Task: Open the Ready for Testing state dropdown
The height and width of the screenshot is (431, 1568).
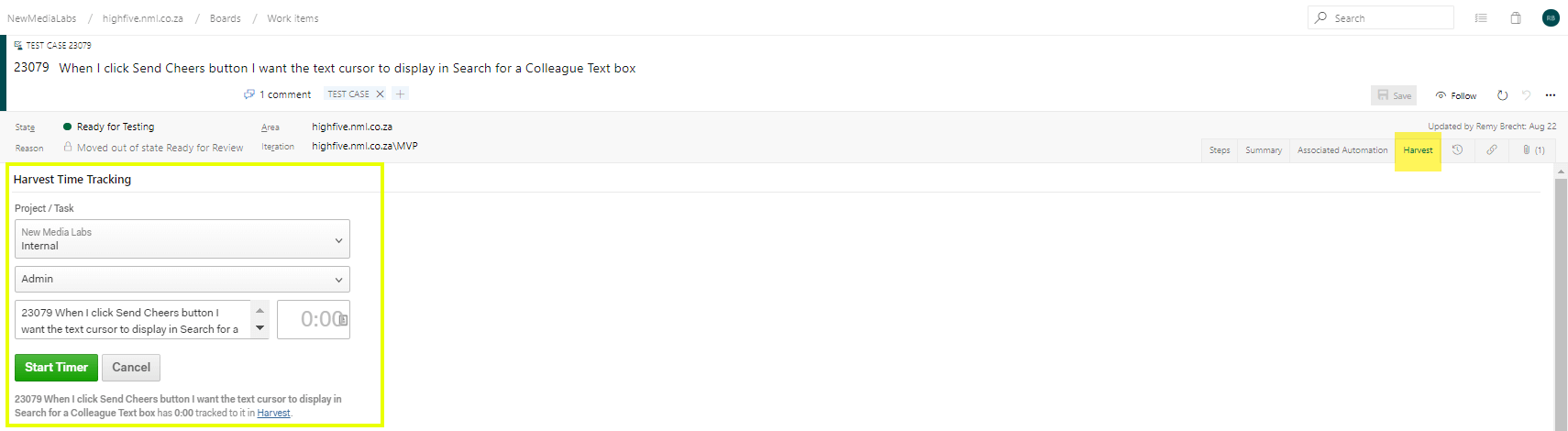Action: [x=116, y=127]
